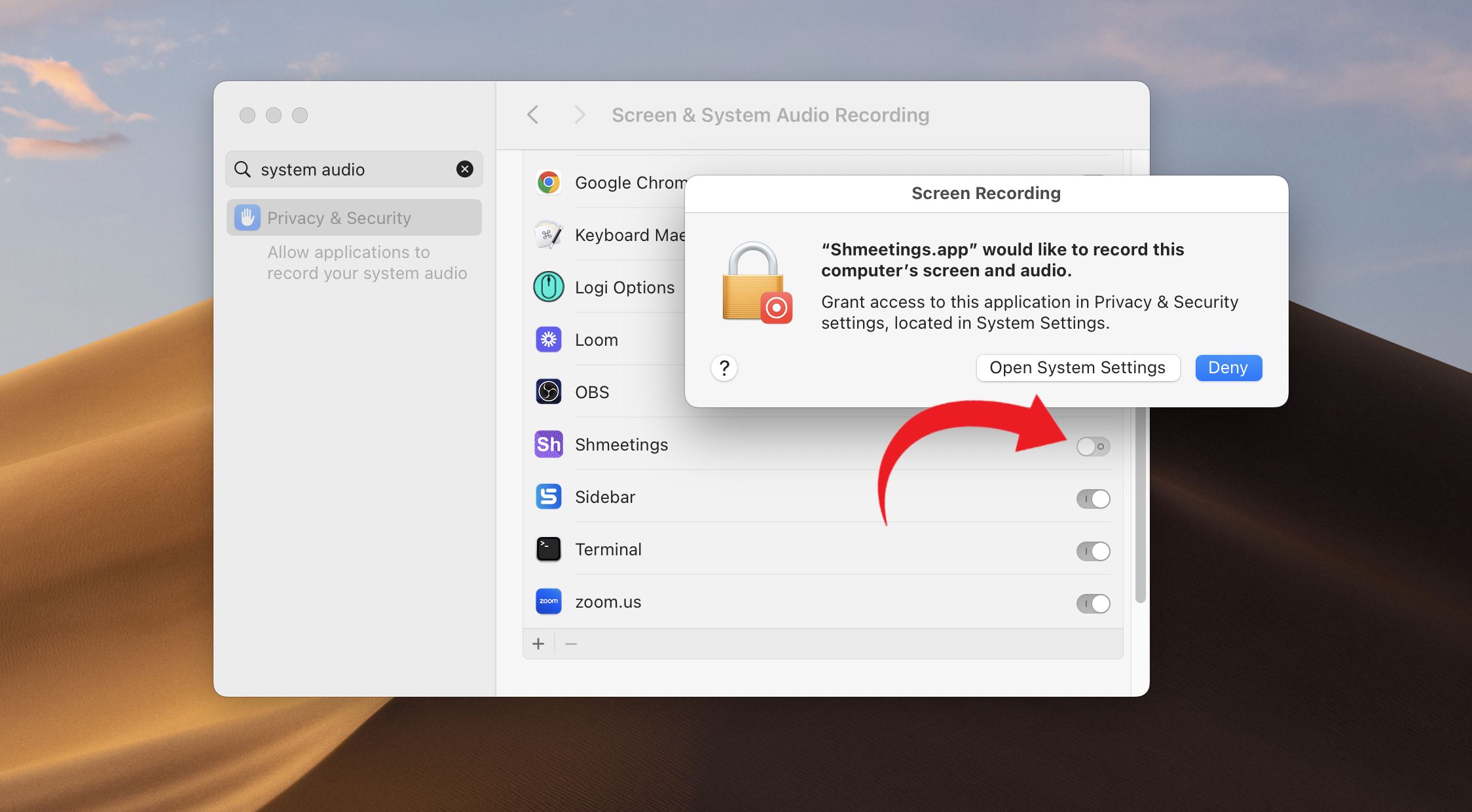Open the help question mark button
The image size is (1472, 812).
tap(724, 368)
